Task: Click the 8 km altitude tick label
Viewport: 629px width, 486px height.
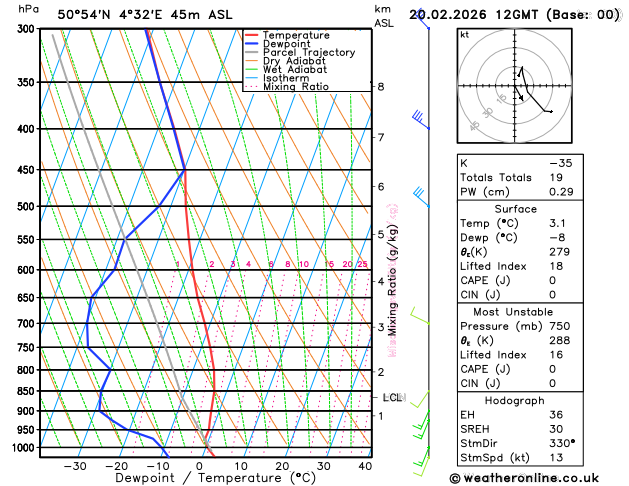Action: [381, 87]
